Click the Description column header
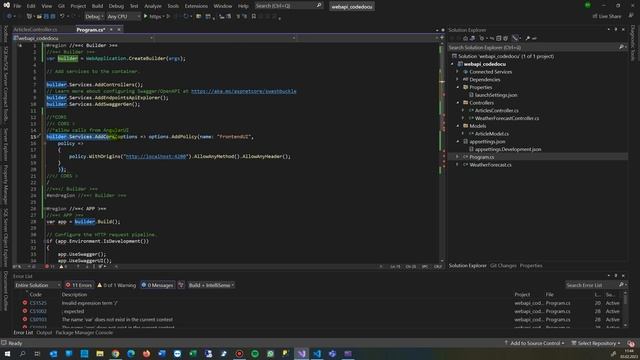 pyautogui.click(x=74, y=294)
